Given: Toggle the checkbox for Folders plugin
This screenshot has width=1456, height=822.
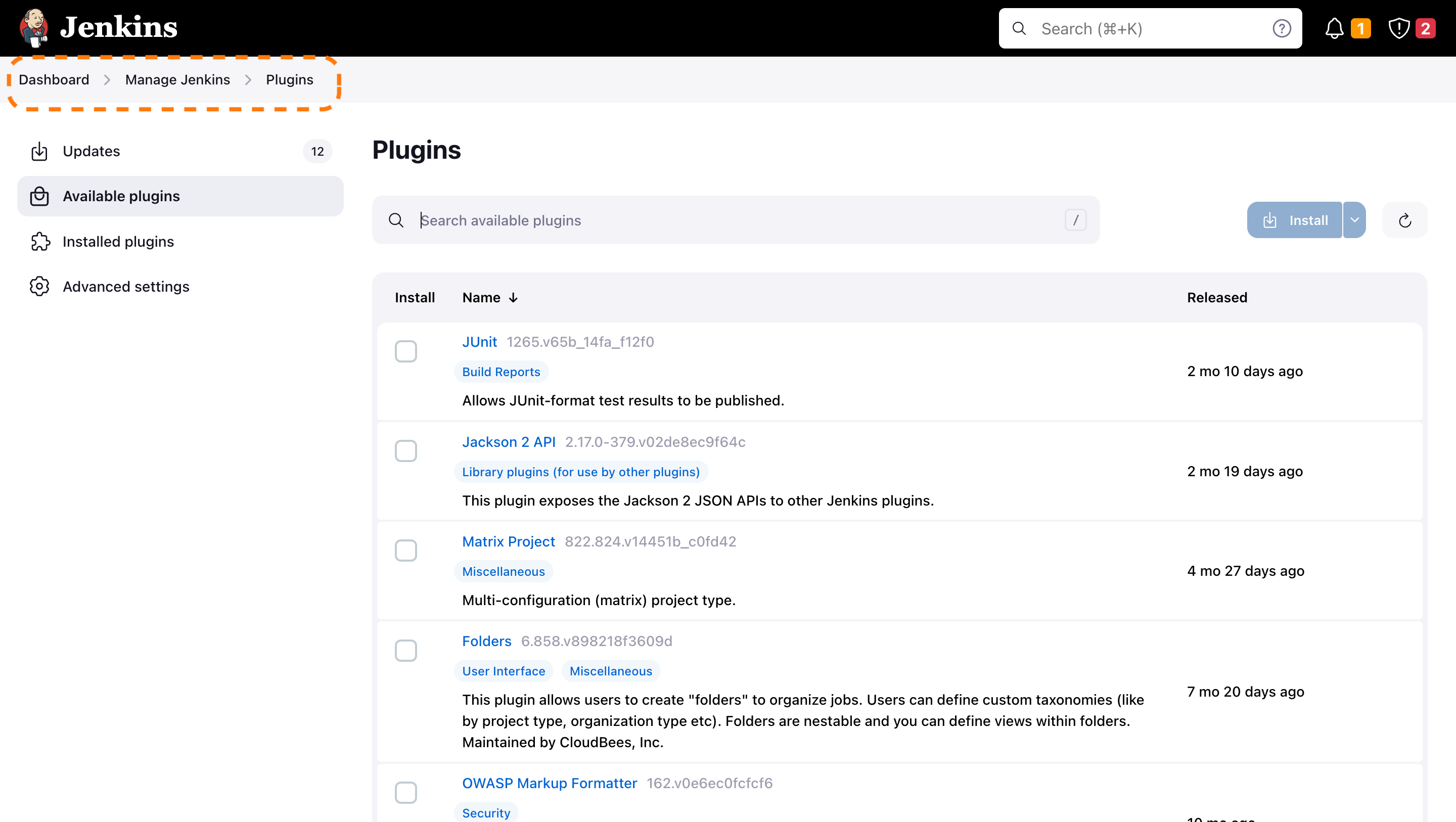Looking at the screenshot, I should click(406, 651).
